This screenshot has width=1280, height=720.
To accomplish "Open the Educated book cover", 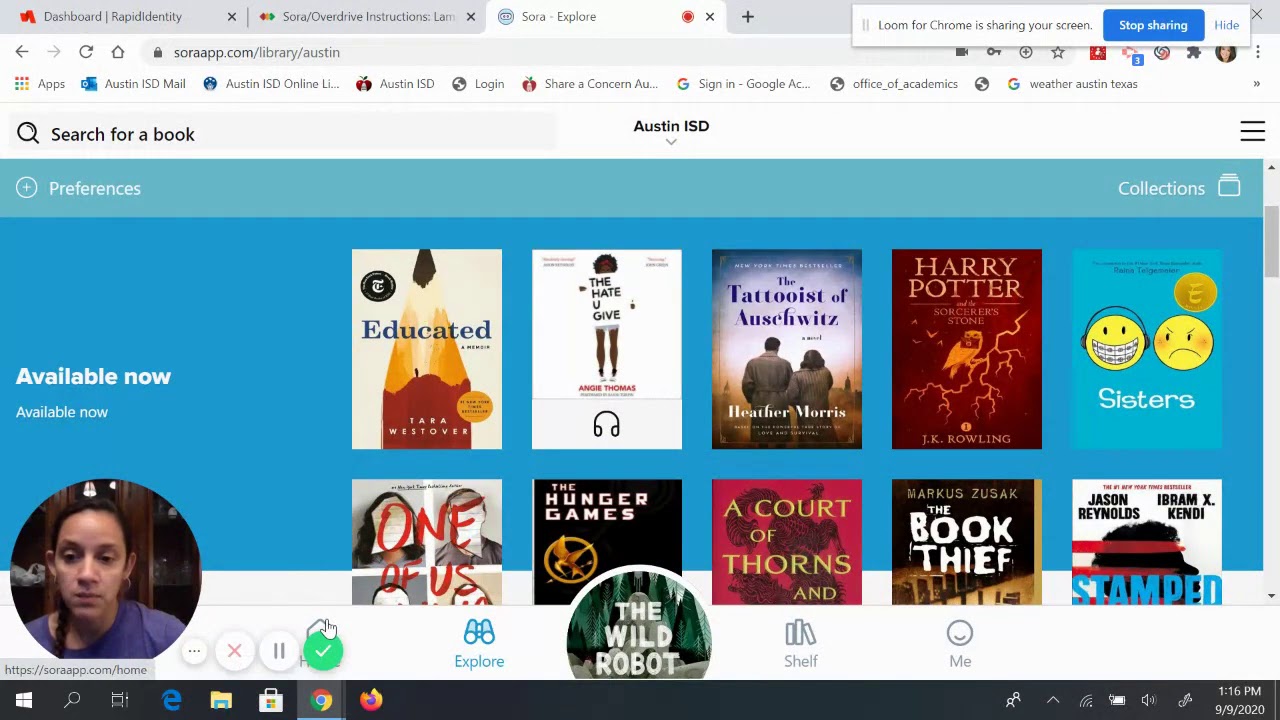I will coord(427,349).
